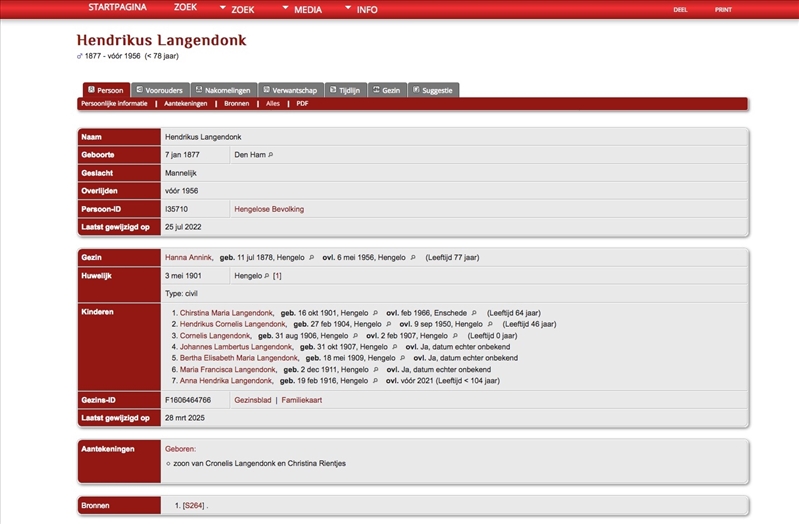799x524 pixels.
Task: Click Gezins-ID value F1606464766
Action: point(188,400)
